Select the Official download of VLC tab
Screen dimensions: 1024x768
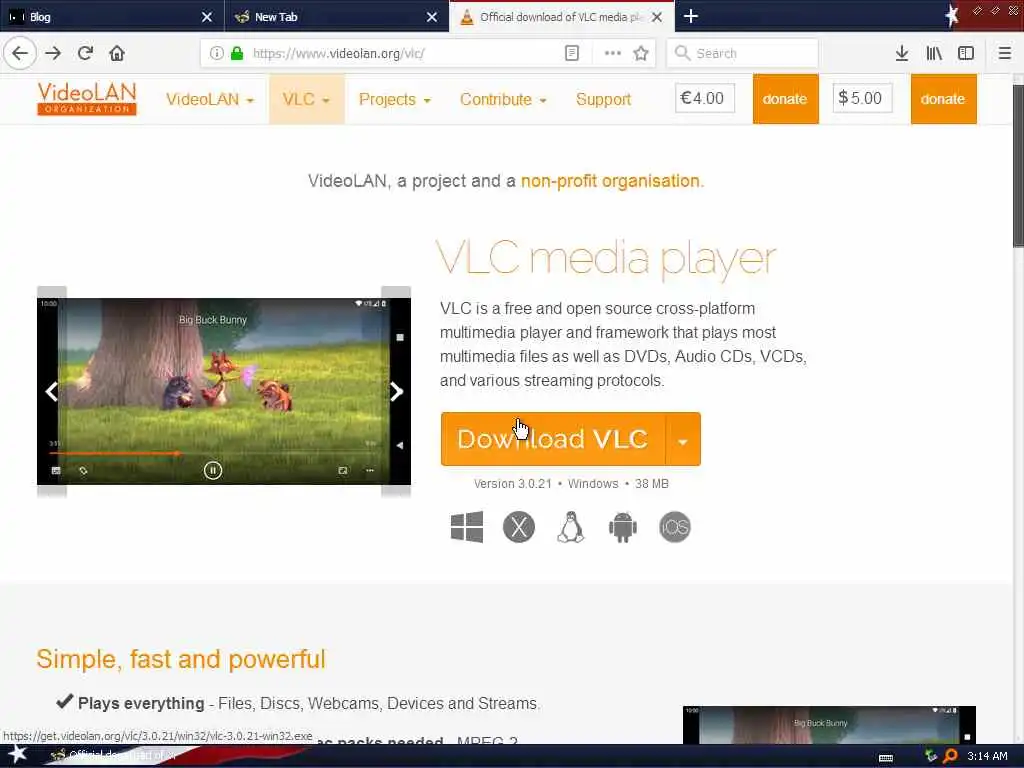562,16
